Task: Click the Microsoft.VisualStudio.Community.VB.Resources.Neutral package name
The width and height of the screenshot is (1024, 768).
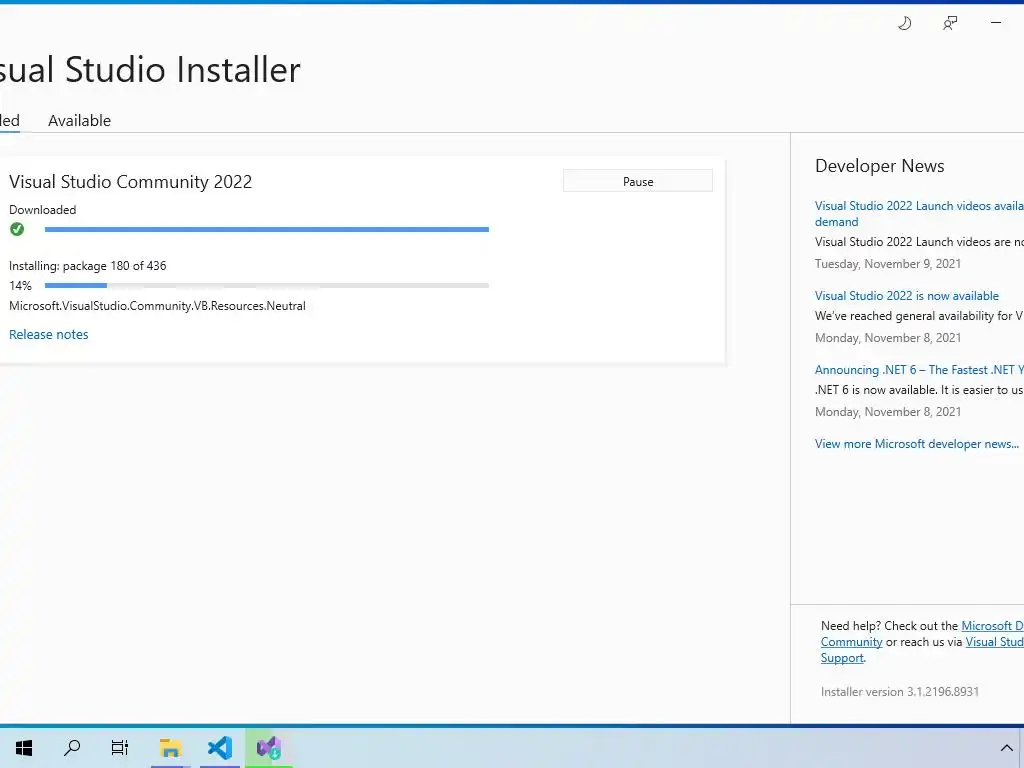Action: click(157, 306)
